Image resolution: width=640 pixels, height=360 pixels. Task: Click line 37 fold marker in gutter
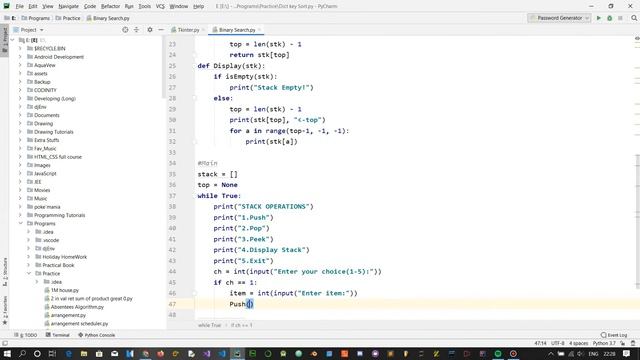[195, 196]
